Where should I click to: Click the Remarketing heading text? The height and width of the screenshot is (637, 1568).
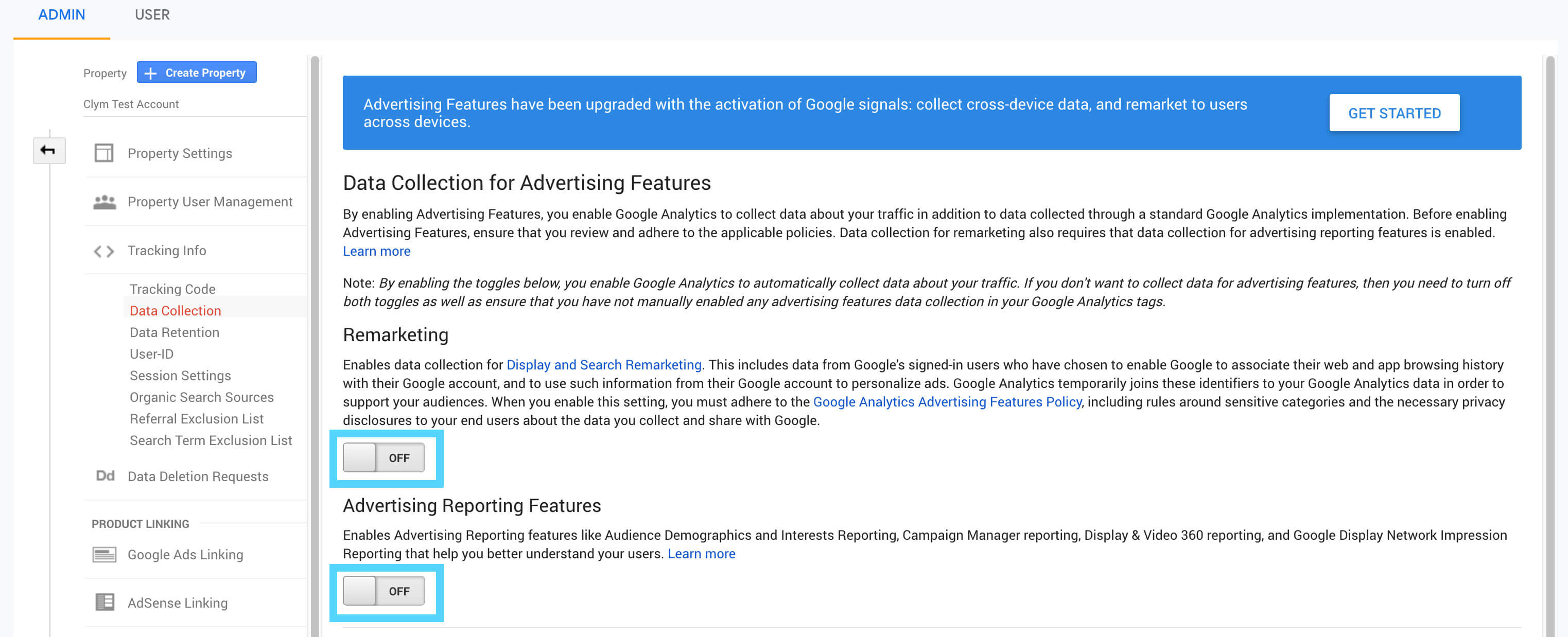tap(396, 334)
